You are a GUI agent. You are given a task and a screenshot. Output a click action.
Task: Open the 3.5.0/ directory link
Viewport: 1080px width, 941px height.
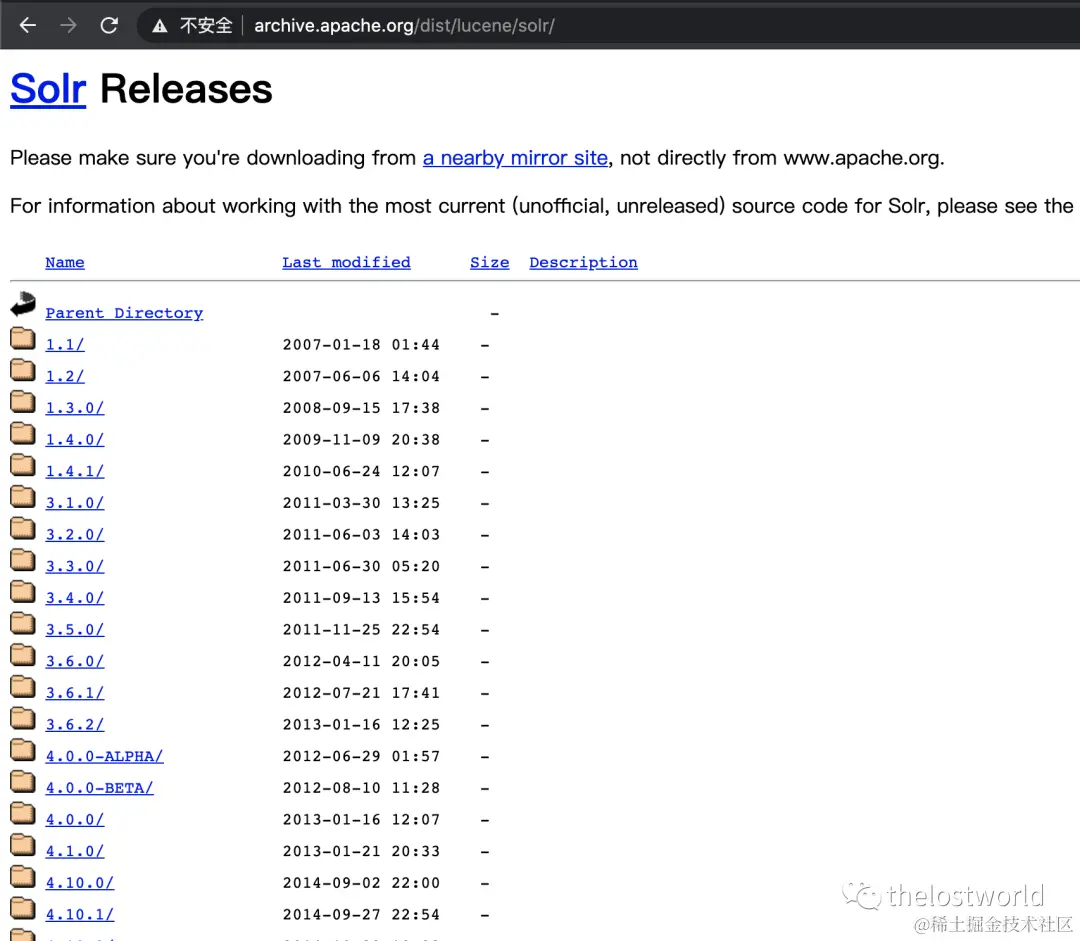(74, 630)
